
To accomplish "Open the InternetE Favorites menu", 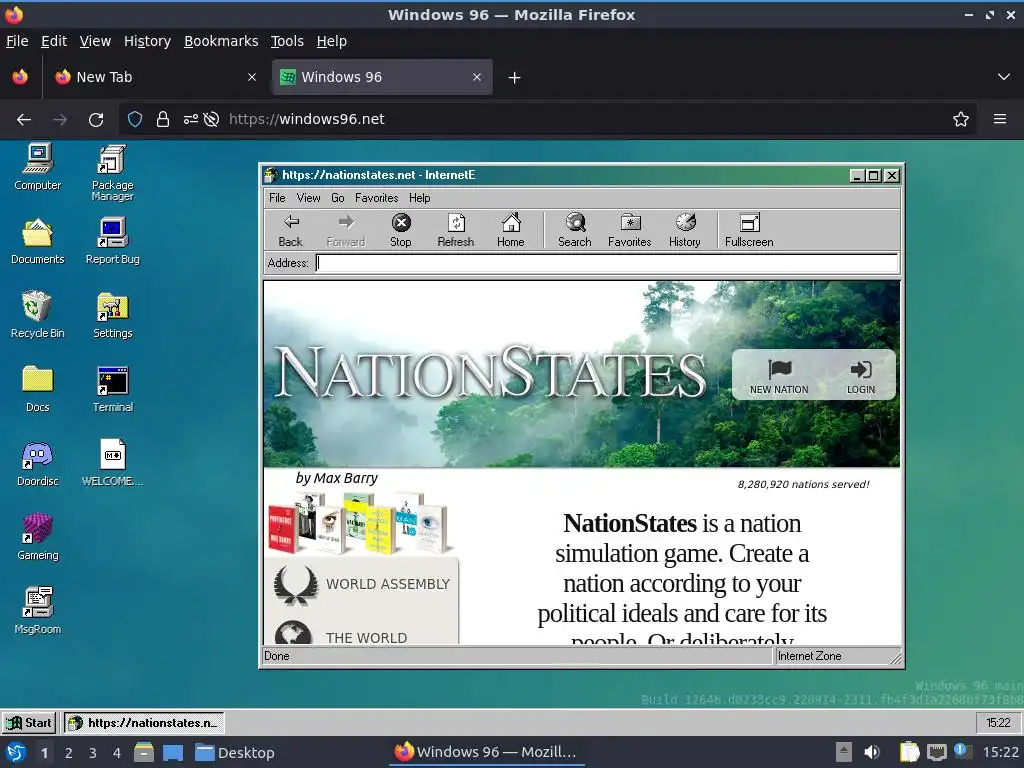I will point(377,198).
